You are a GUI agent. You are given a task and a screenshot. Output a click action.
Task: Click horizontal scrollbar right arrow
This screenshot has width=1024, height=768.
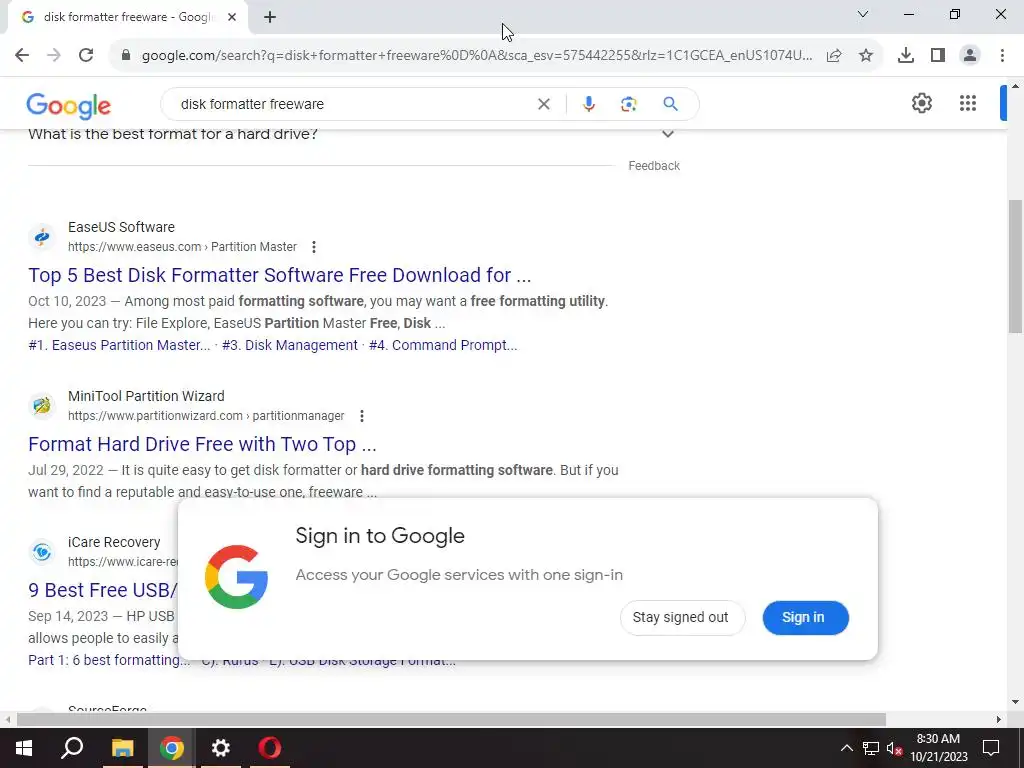tap(999, 720)
